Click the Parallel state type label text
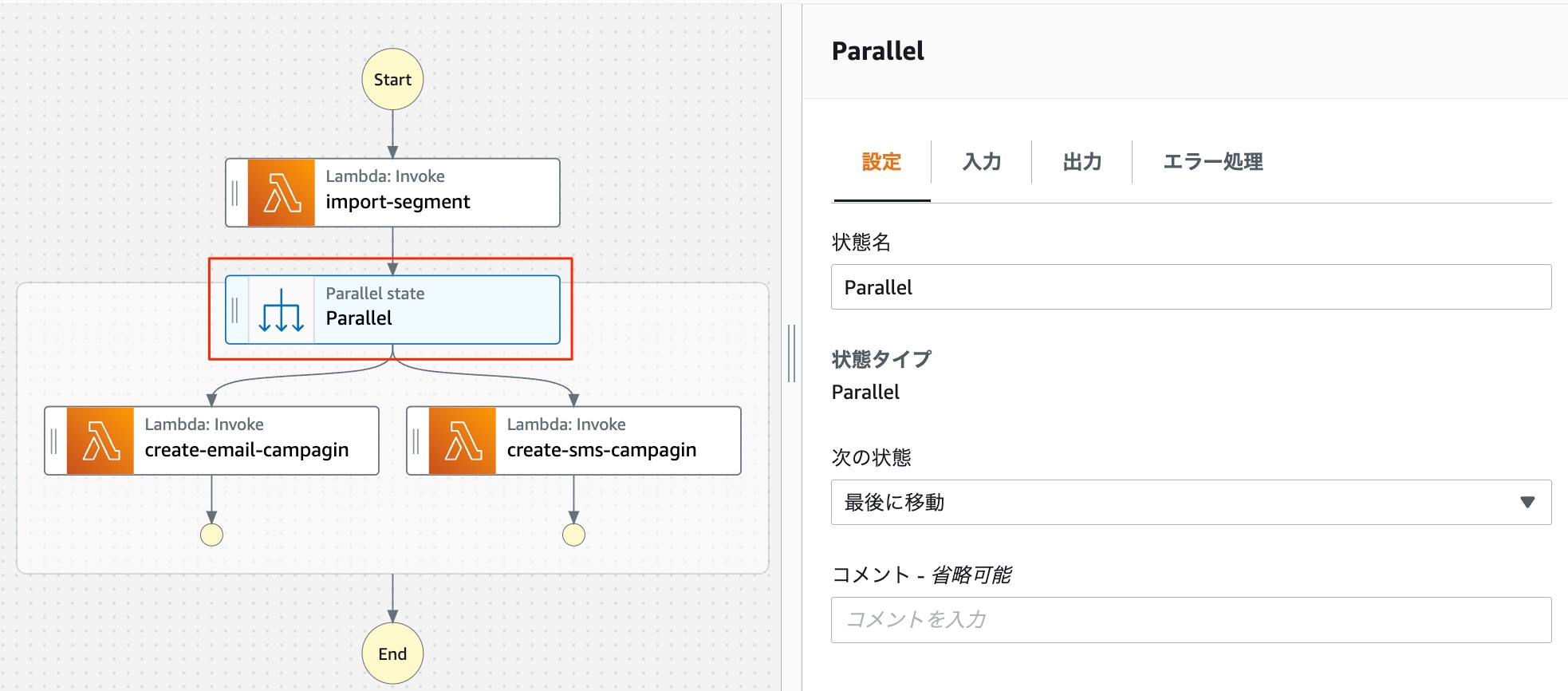 point(375,294)
